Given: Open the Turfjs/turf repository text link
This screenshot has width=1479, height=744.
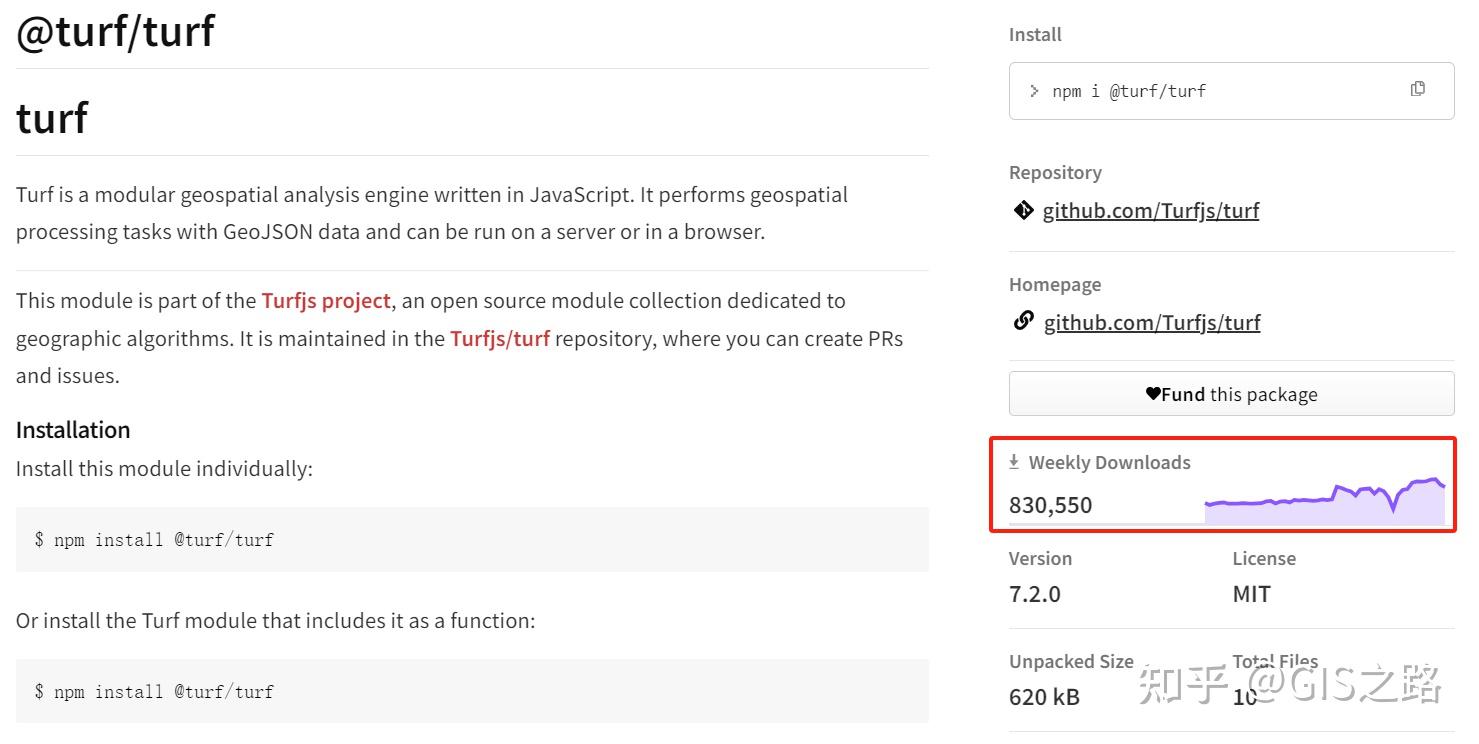Looking at the screenshot, I should coord(500,339).
